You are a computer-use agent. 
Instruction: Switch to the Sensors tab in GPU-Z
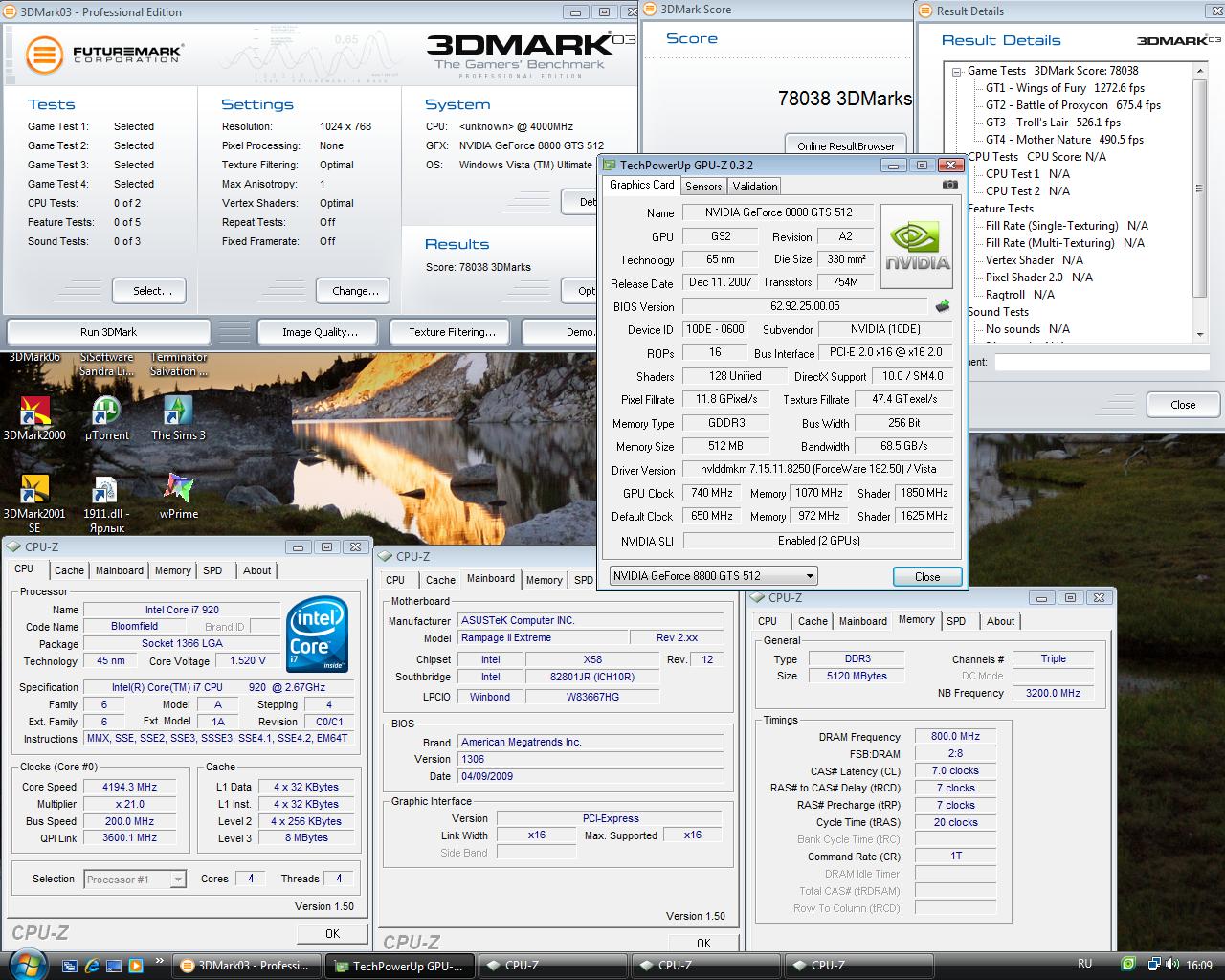[x=703, y=187]
